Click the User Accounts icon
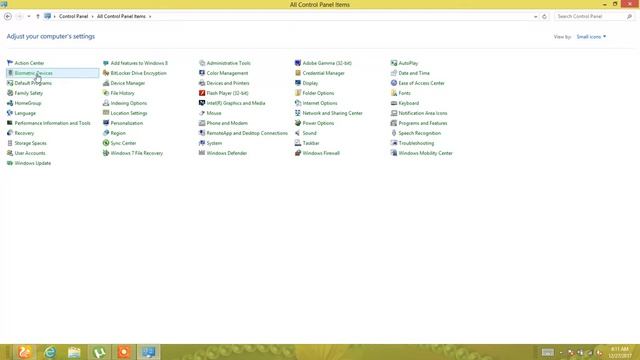 10,153
